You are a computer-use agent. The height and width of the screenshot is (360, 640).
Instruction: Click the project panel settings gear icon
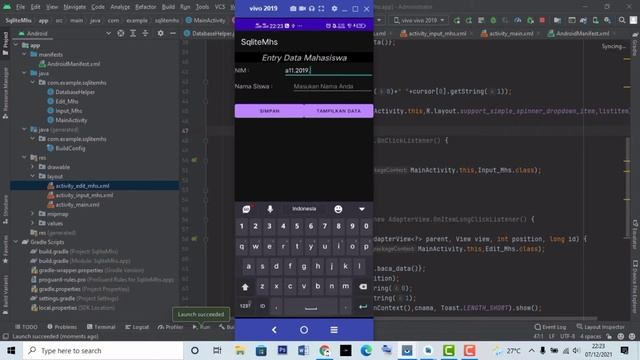(x=160, y=33)
